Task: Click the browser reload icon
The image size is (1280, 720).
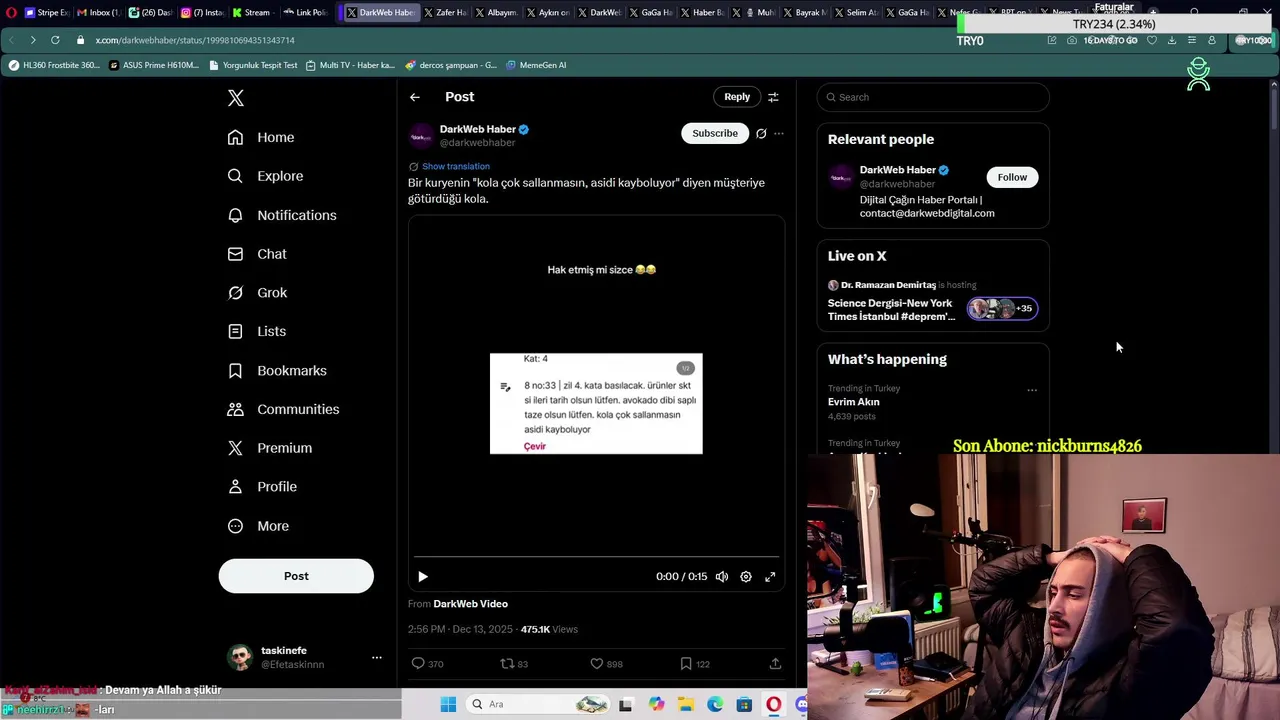Action: (x=55, y=40)
